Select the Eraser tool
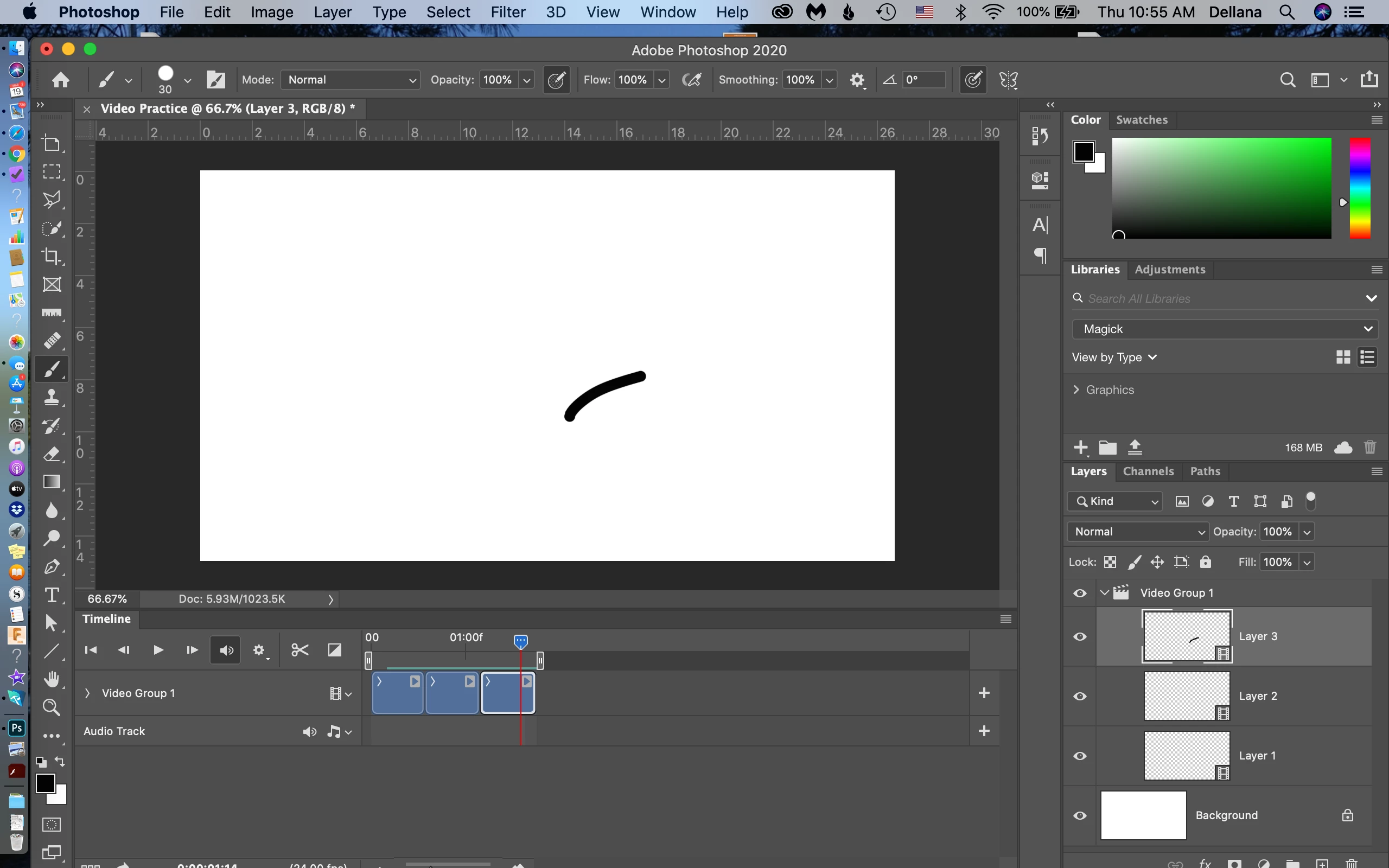This screenshot has height=868, width=1389. 52,454
